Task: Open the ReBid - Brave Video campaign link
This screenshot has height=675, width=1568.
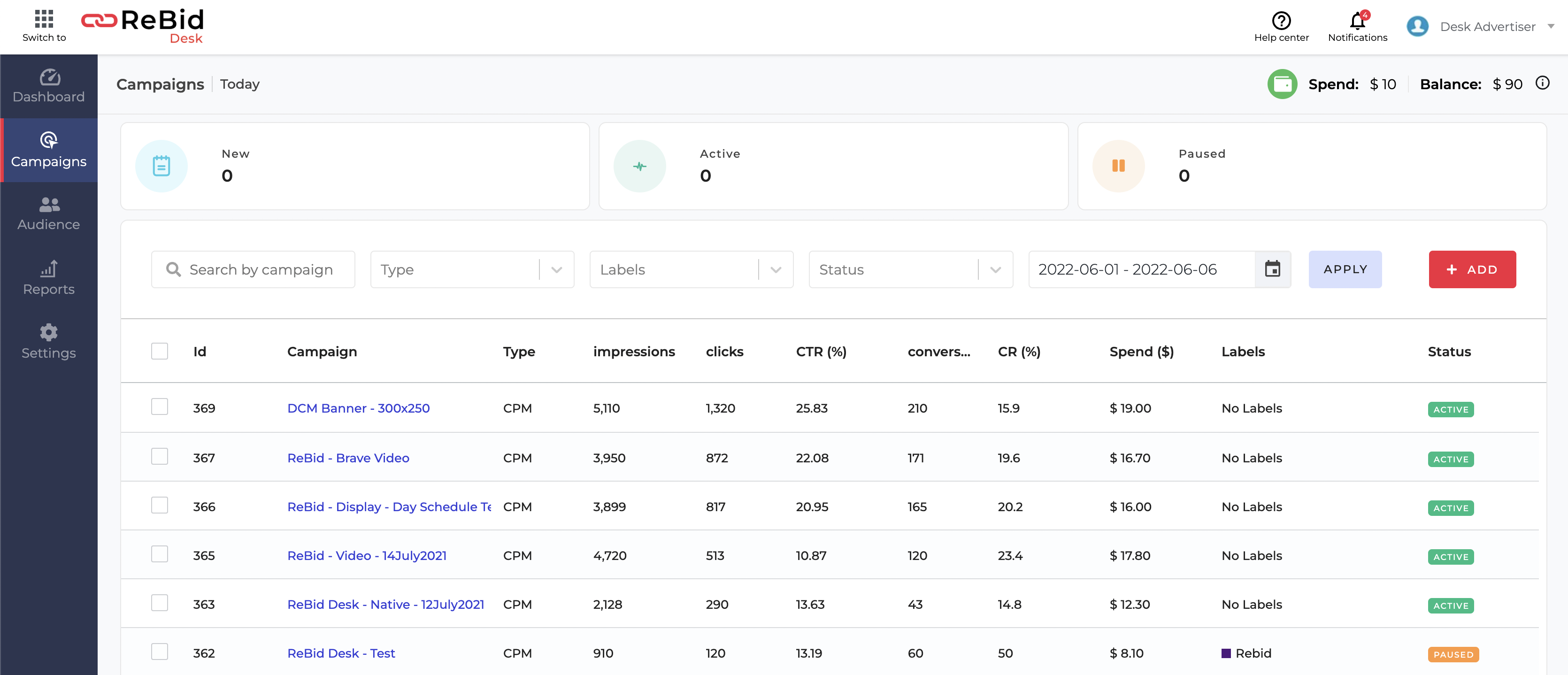Action: point(348,458)
